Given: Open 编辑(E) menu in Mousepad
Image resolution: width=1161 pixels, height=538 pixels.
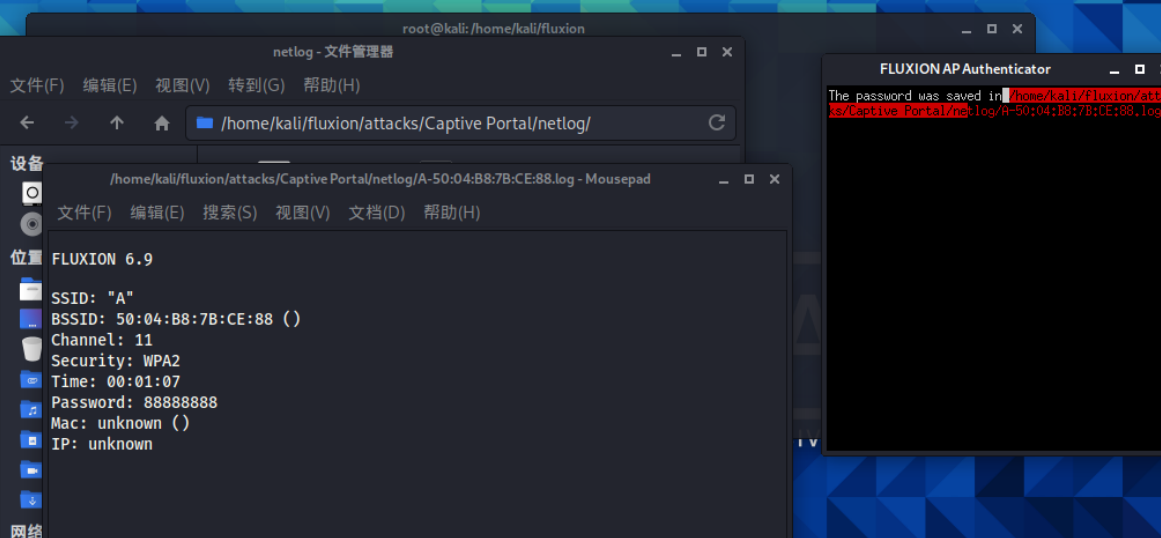Looking at the screenshot, I should coord(157,213).
